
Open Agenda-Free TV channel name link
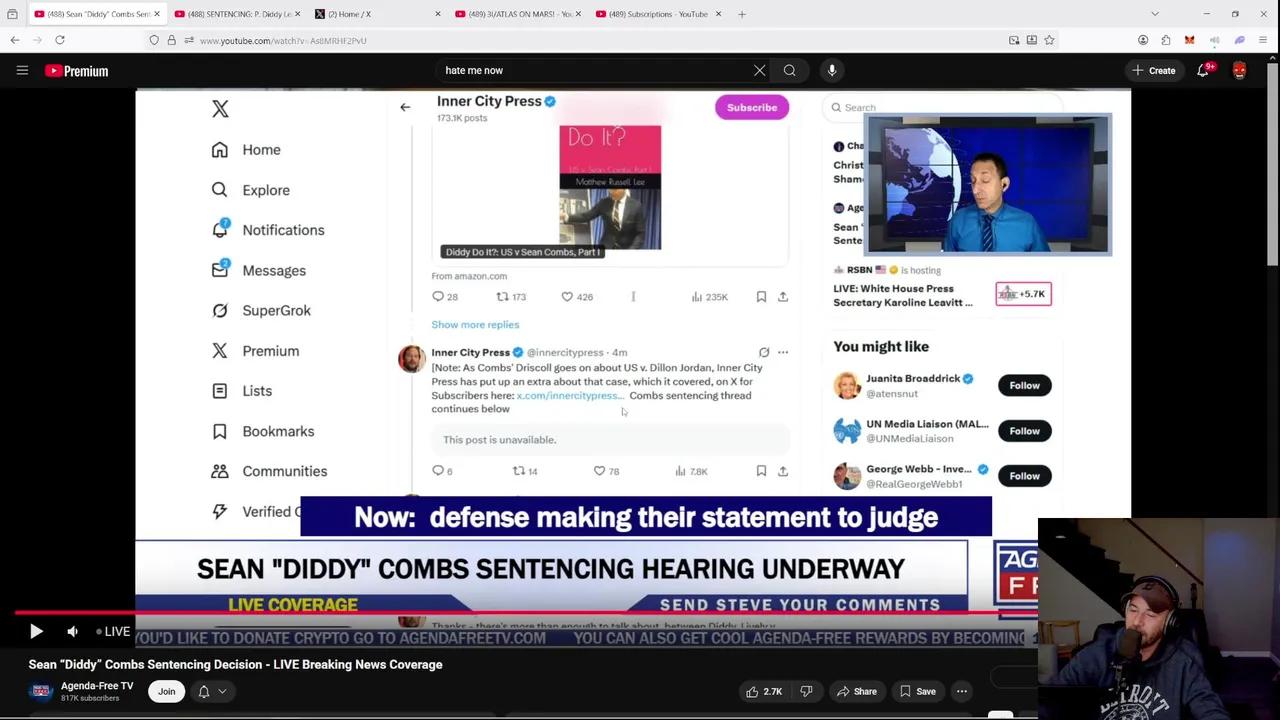[x=97, y=686]
